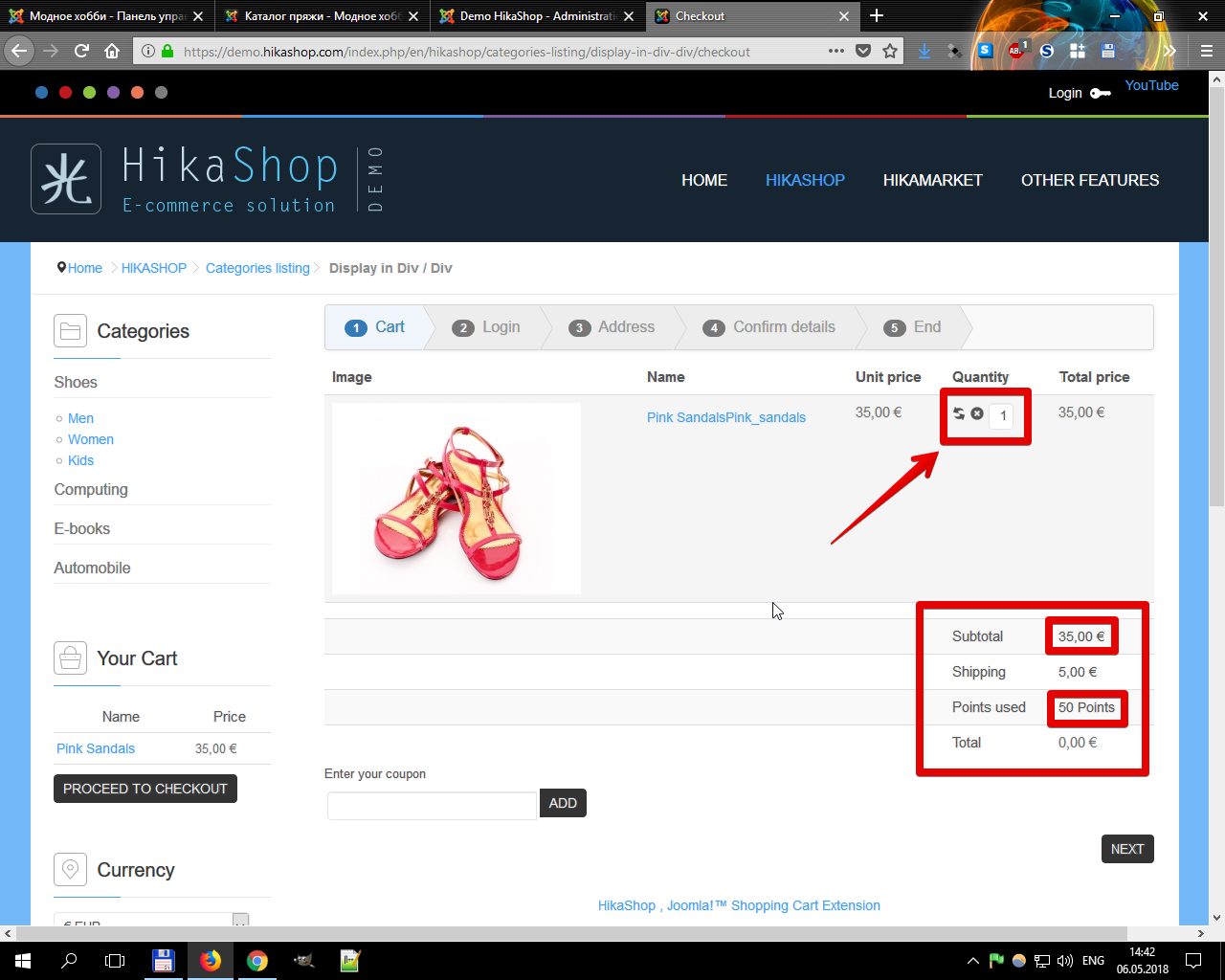The image size is (1225, 980).
Task: Select the Login checkout step
Action: pyautogui.click(x=485, y=327)
